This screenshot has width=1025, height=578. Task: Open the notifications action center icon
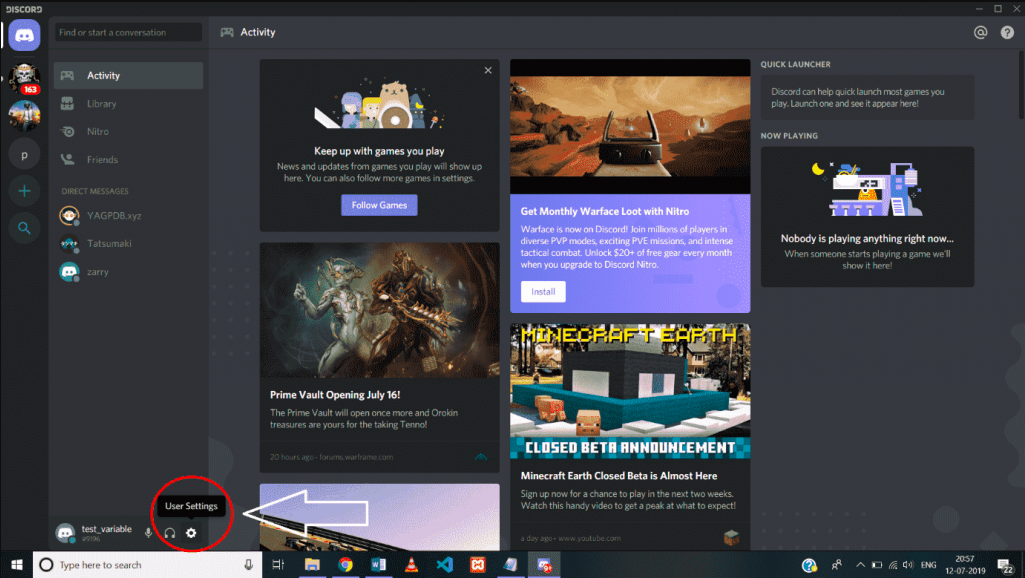click(x=1006, y=565)
